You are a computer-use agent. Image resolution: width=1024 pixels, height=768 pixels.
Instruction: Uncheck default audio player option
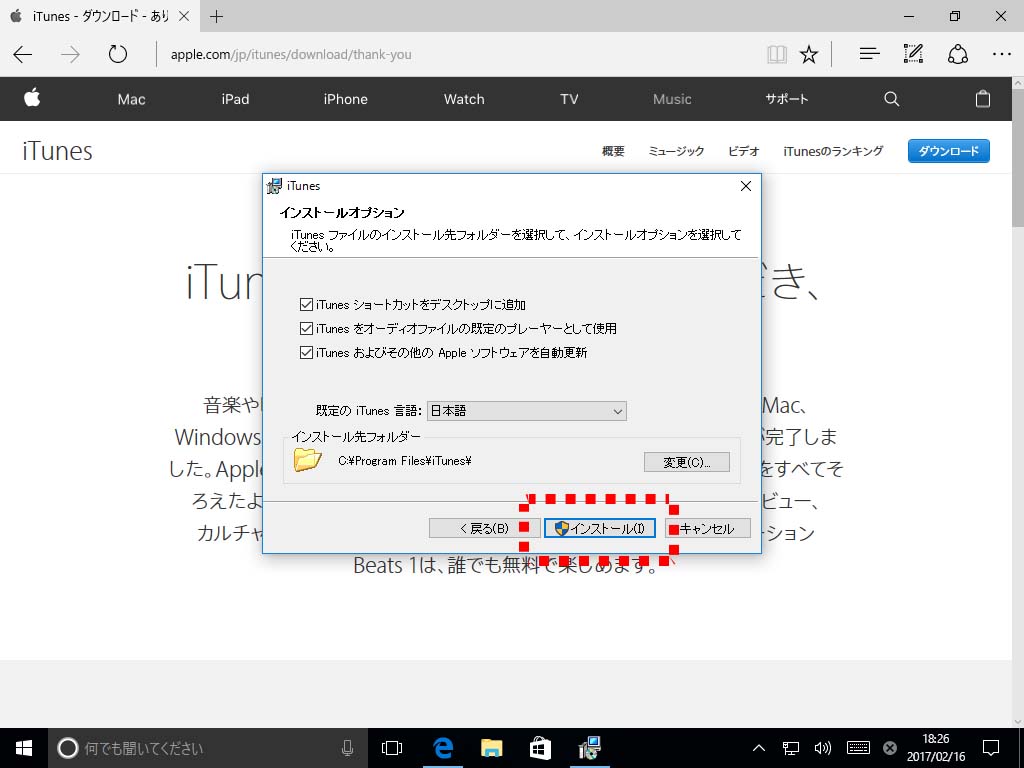point(307,328)
